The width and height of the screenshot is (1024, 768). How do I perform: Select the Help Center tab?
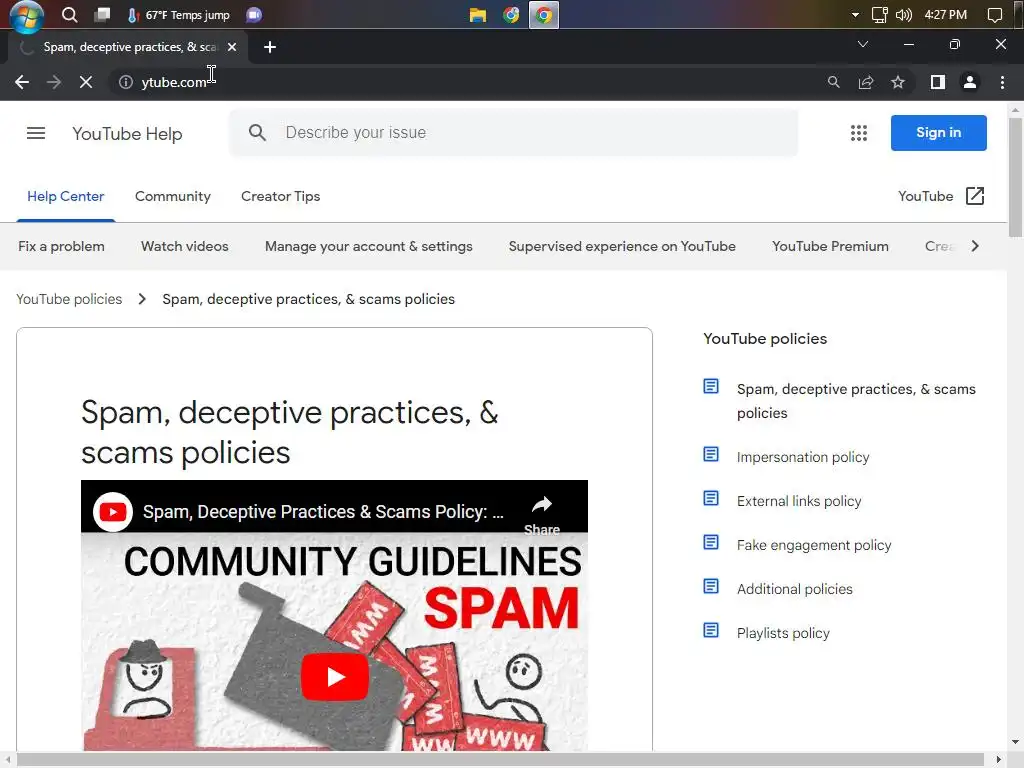(65, 197)
